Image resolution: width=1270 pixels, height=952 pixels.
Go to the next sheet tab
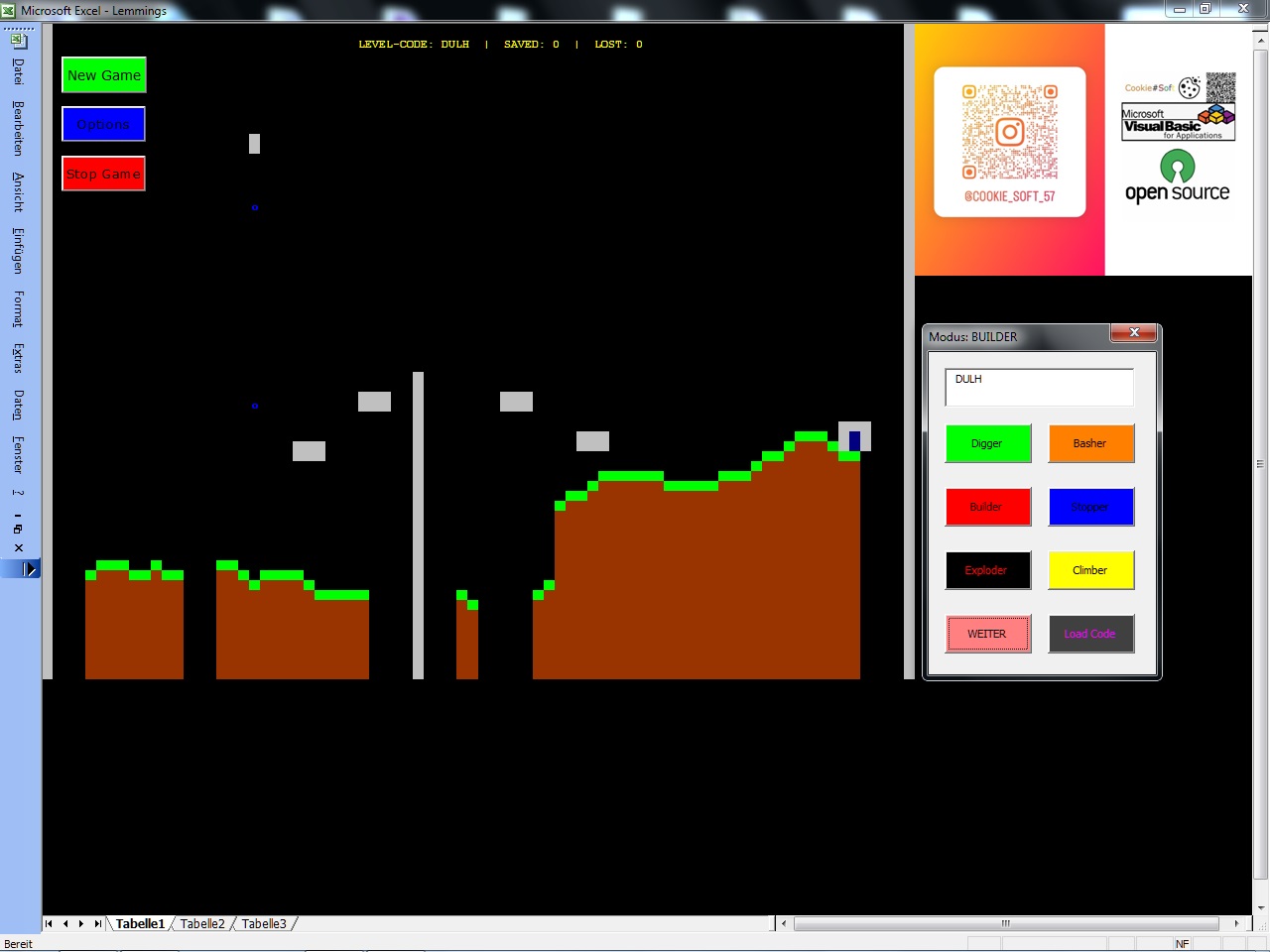point(81,923)
